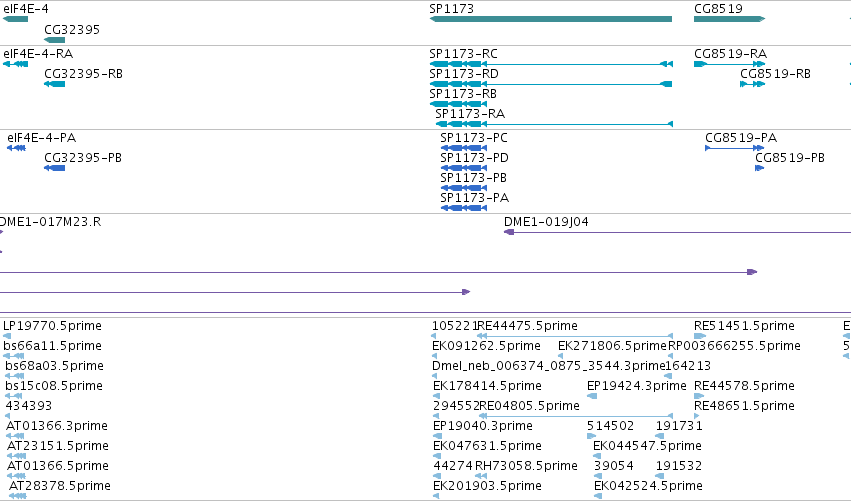
Task: Select the SP1173 gene bar
Action: point(550,19)
